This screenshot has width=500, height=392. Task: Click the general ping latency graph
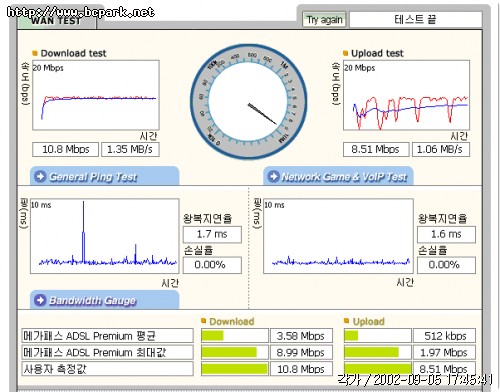[x=105, y=236]
